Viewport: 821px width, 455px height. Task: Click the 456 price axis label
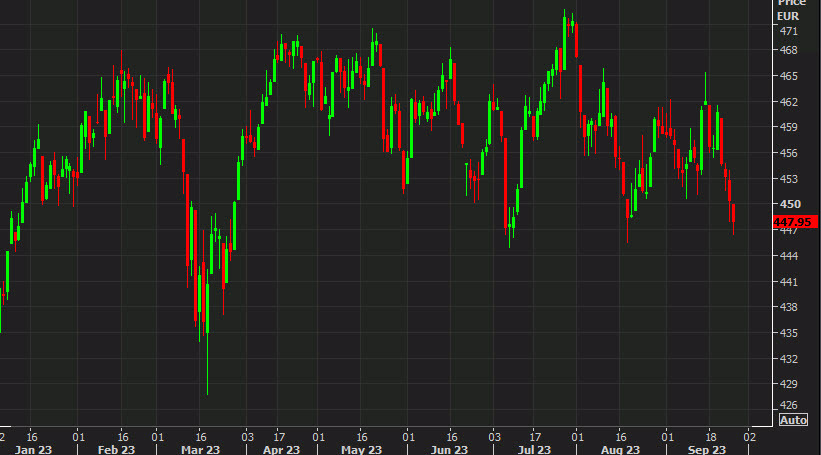[x=789, y=153]
